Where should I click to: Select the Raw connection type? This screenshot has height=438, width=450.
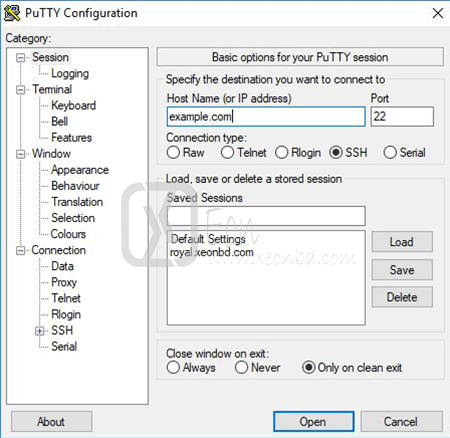pyautogui.click(x=173, y=153)
